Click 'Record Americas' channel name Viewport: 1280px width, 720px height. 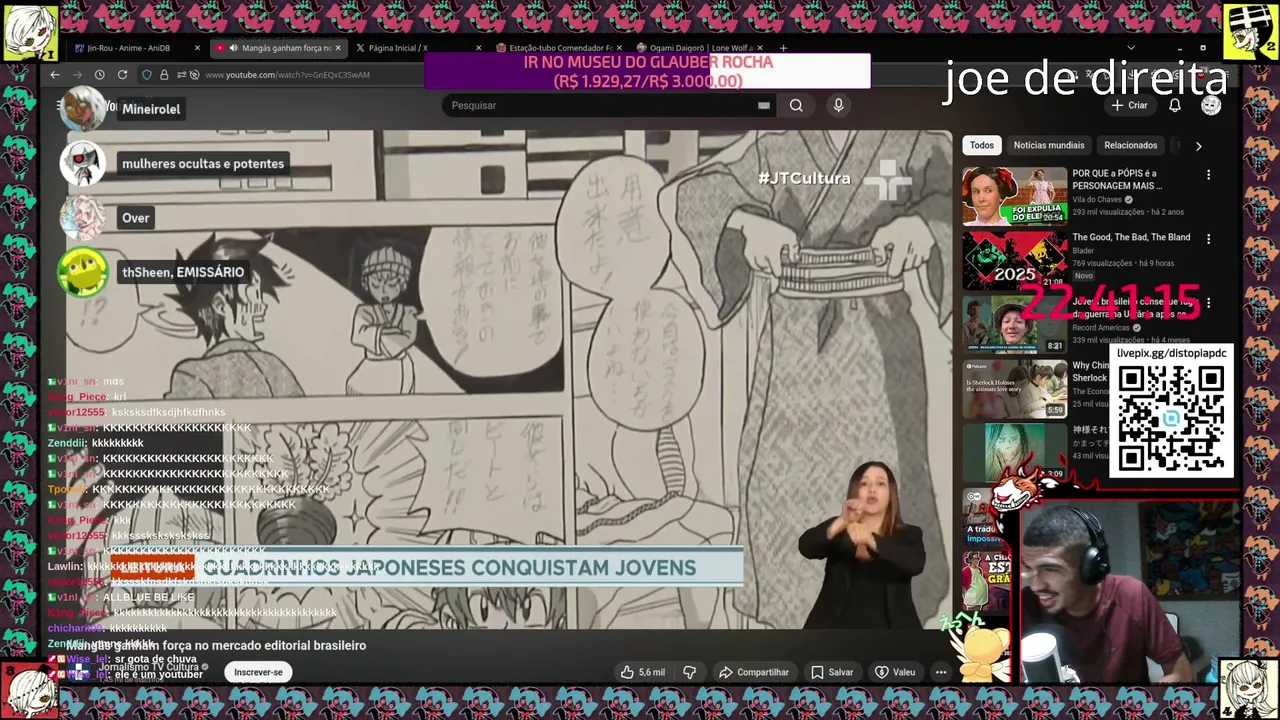pyautogui.click(x=1101, y=328)
